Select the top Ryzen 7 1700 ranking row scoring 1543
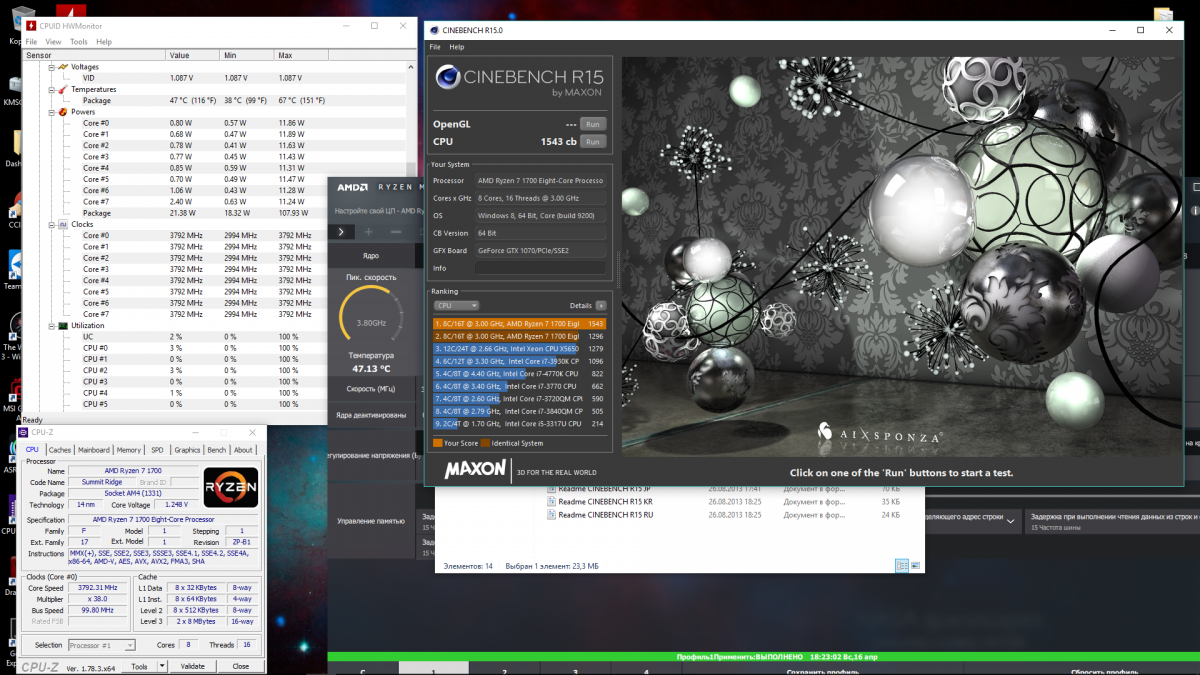This screenshot has width=1200, height=675. pyautogui.click(x=519, y=324)
